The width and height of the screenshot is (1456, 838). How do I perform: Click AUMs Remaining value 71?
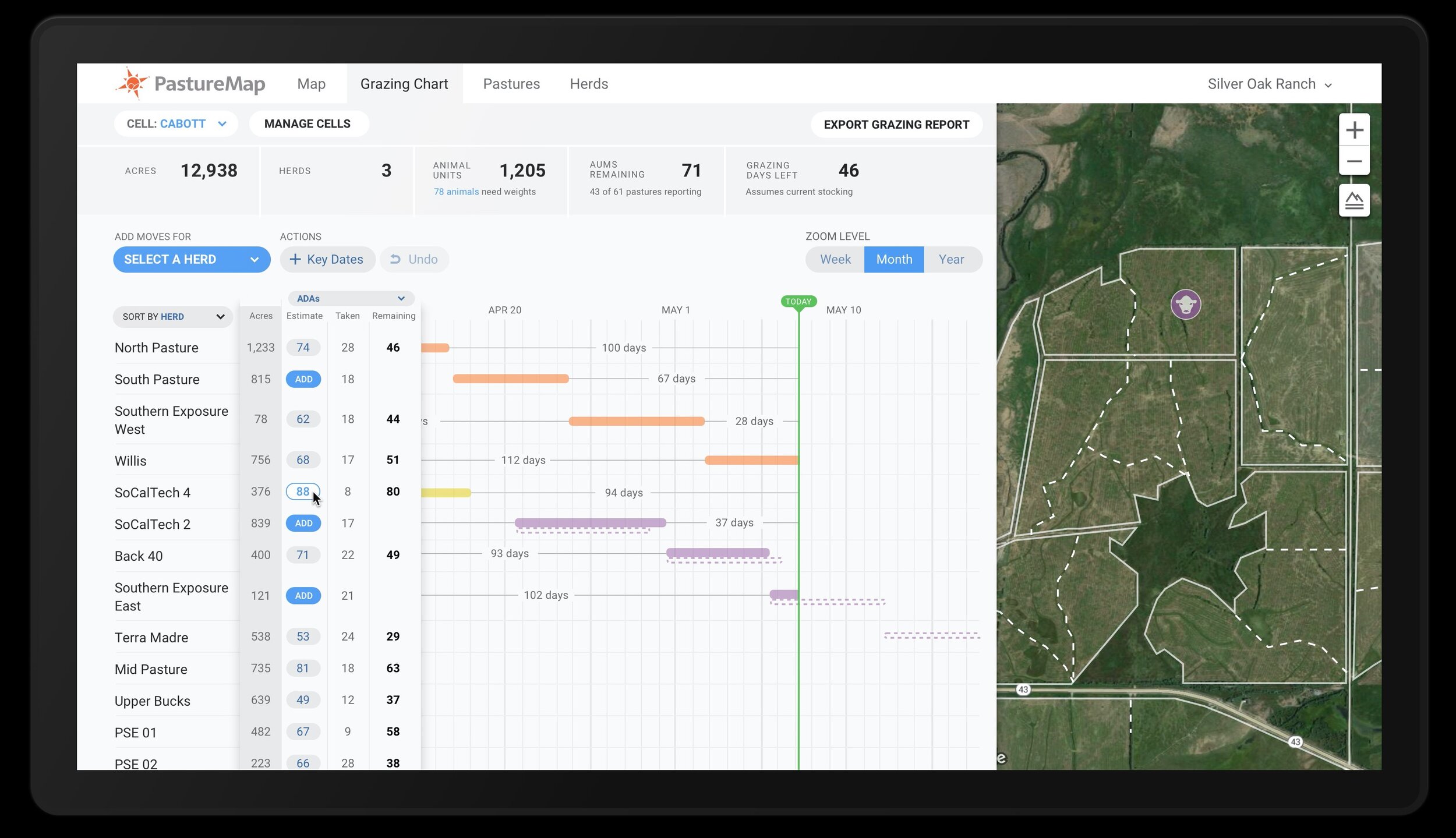tap(691, 171)
